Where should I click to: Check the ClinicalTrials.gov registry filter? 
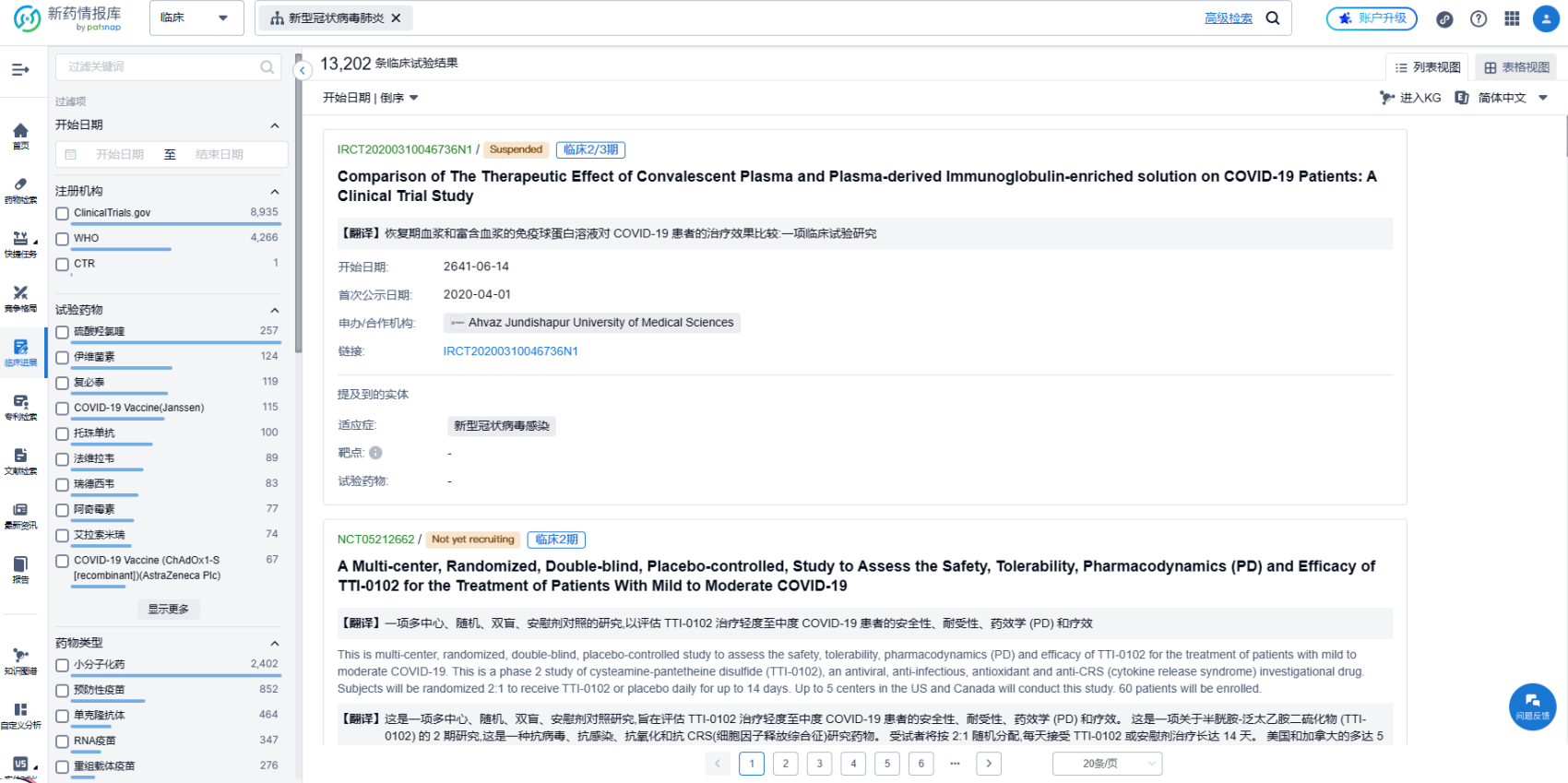coord(63,213)
